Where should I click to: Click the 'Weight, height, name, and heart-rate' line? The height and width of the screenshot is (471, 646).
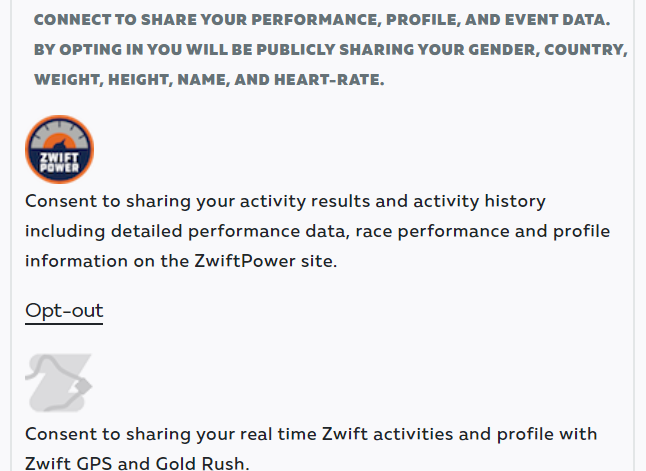209,80
